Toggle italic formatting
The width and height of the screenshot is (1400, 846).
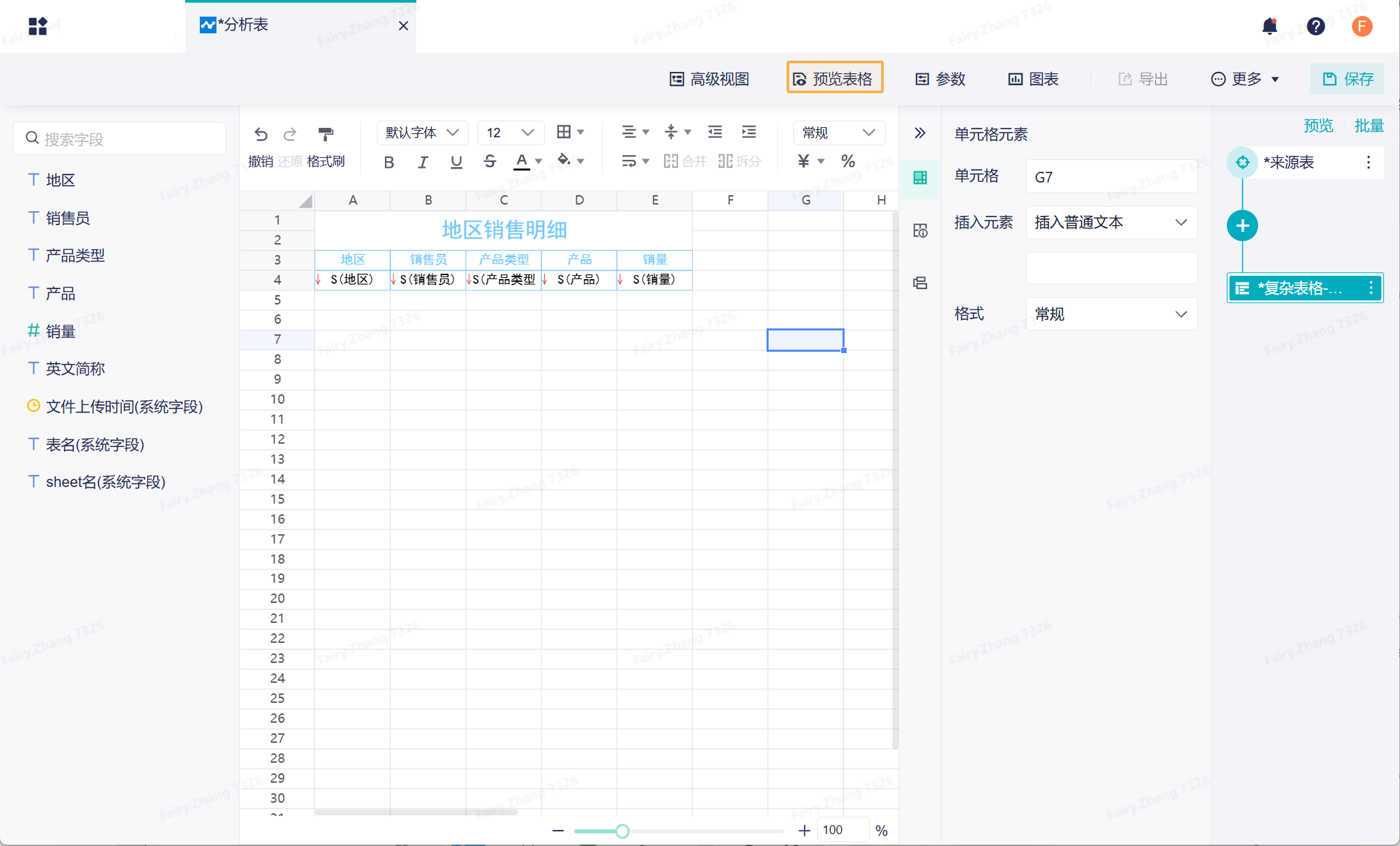(x=422, y=162)
